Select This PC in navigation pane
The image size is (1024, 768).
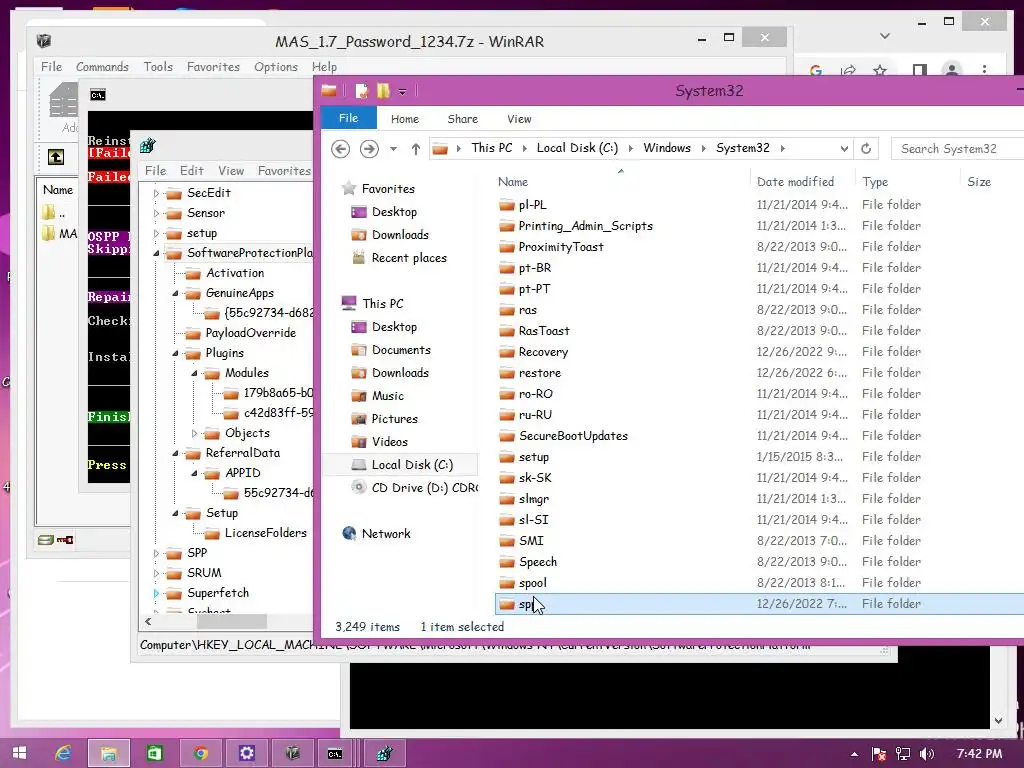[383, 304]
